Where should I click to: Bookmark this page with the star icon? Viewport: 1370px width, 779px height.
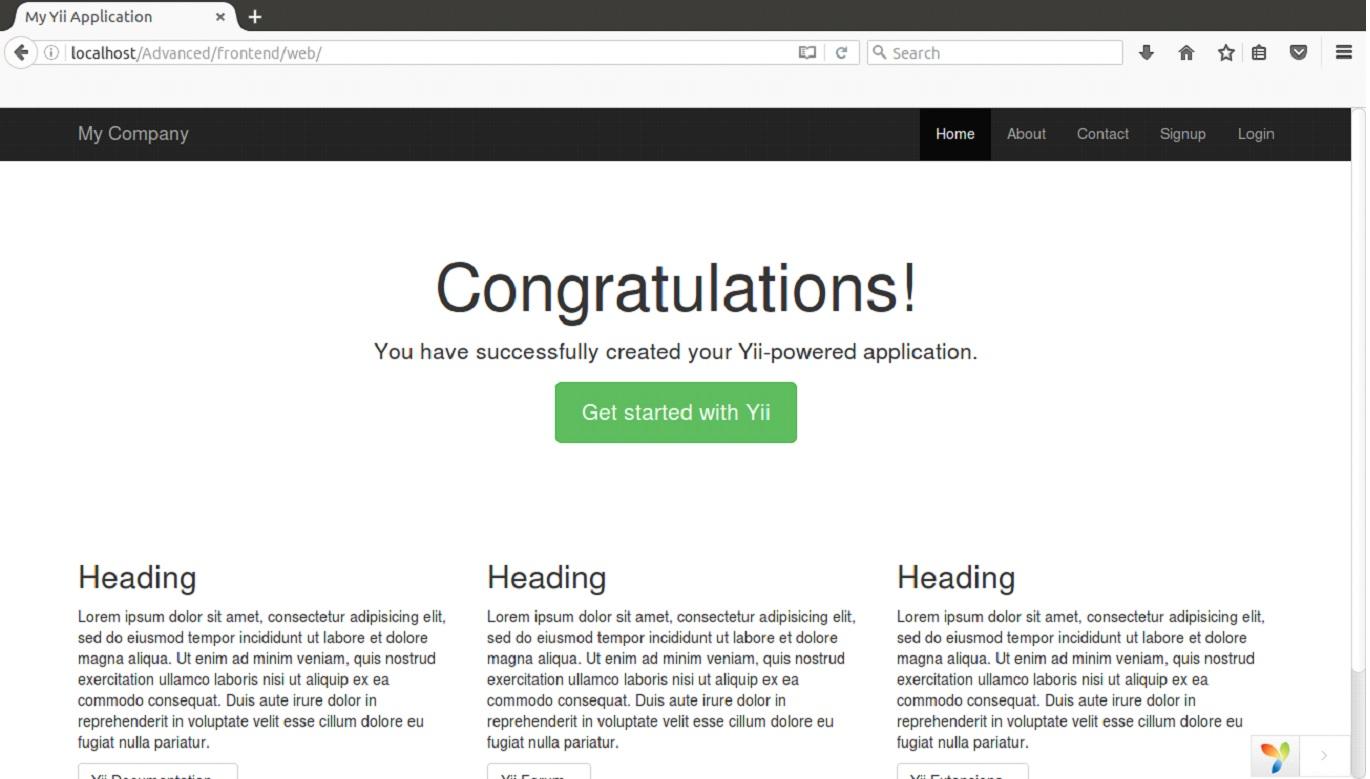pos(1226,53)
